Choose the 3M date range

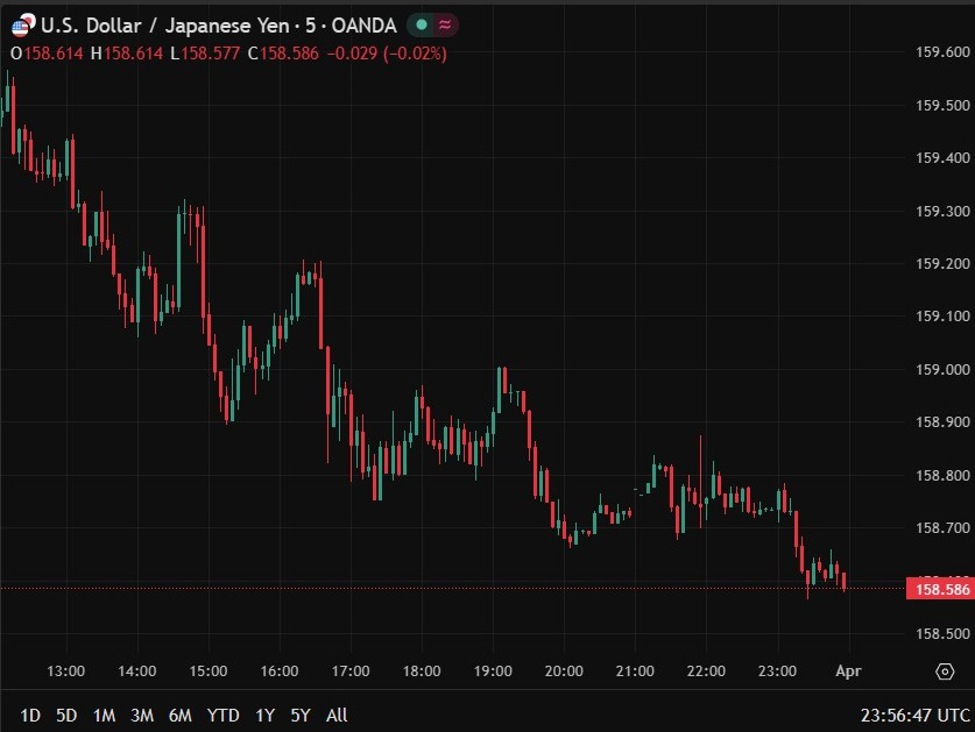coord(142,715)
